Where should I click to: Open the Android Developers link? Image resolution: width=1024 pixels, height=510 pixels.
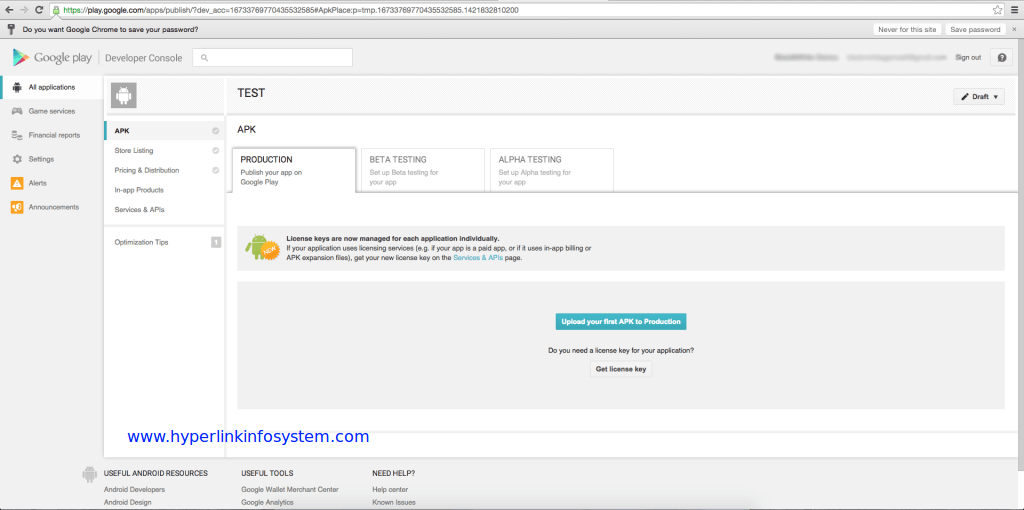coord(134,489)
